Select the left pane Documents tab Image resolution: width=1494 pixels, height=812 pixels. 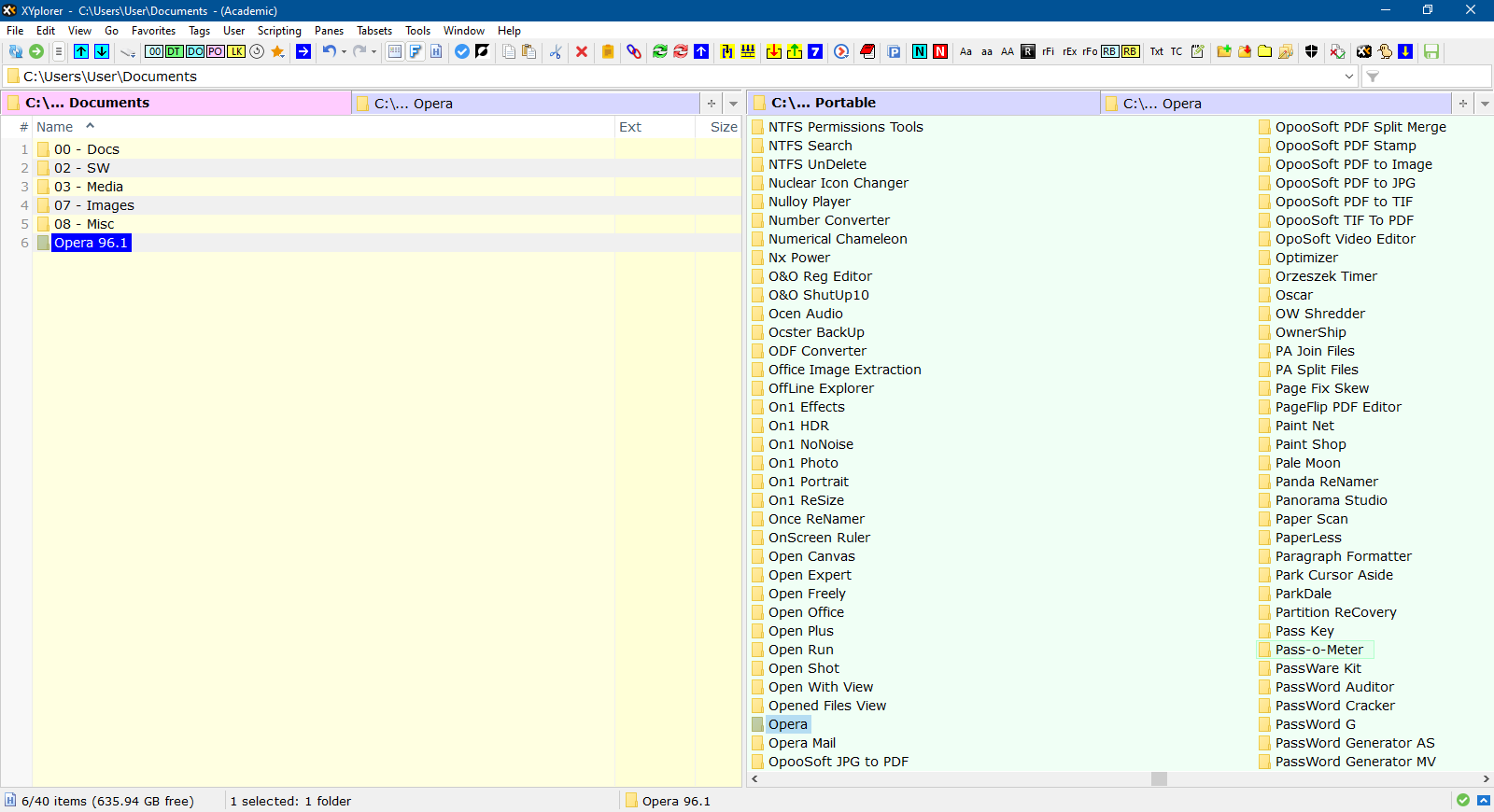click(176, 103)
